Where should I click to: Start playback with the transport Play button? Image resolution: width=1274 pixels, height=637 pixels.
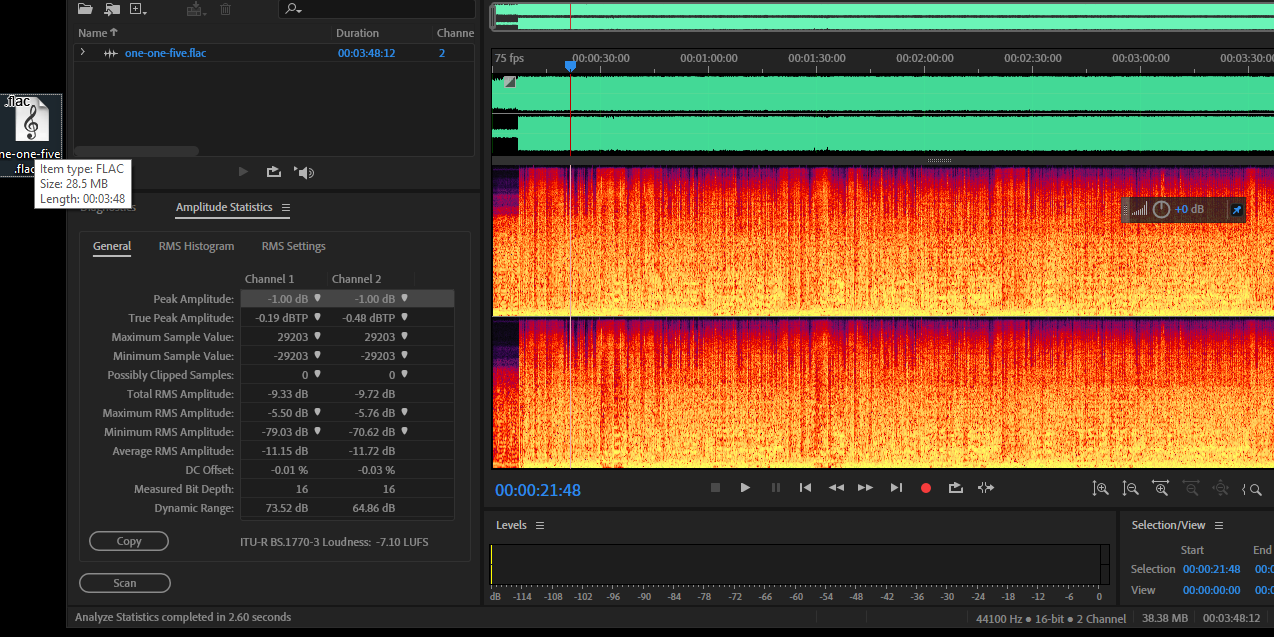745,488
